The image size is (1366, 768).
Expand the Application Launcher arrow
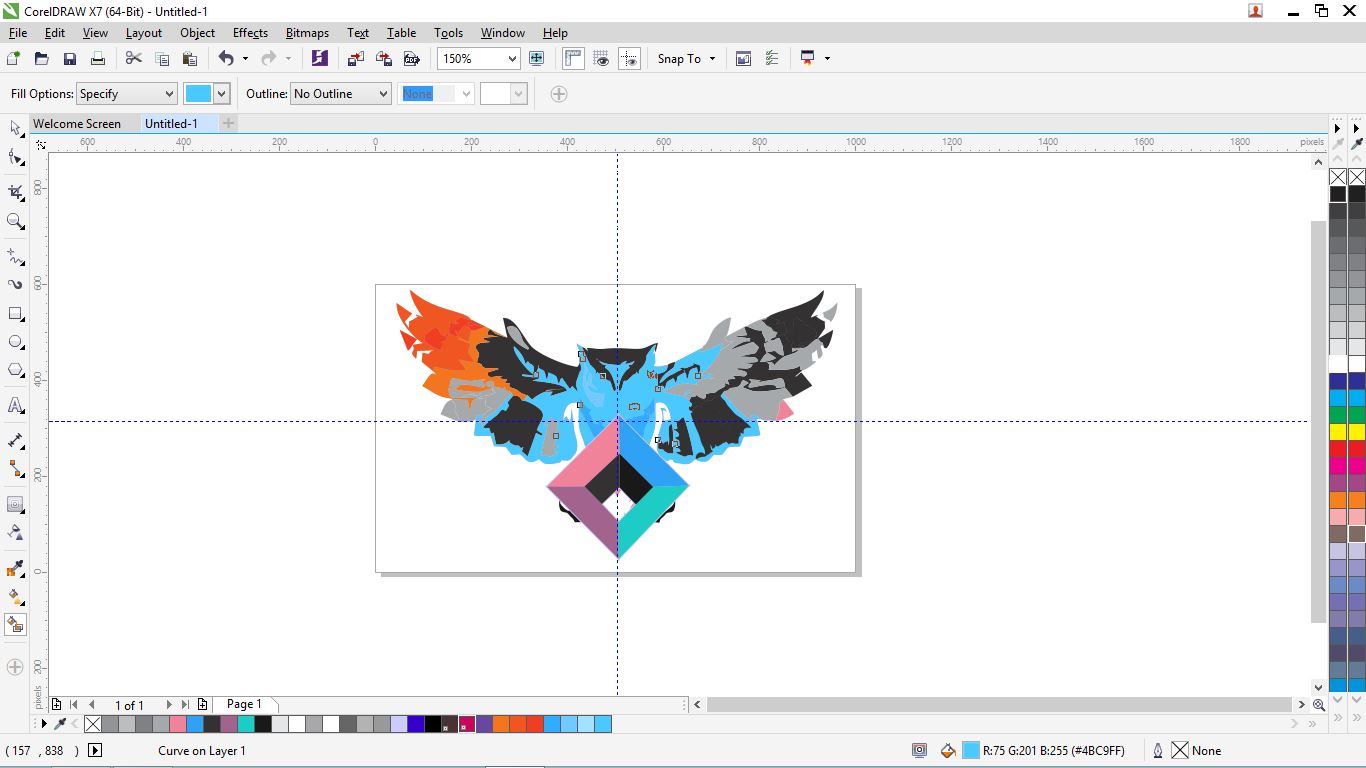click(x=828, y=59)
